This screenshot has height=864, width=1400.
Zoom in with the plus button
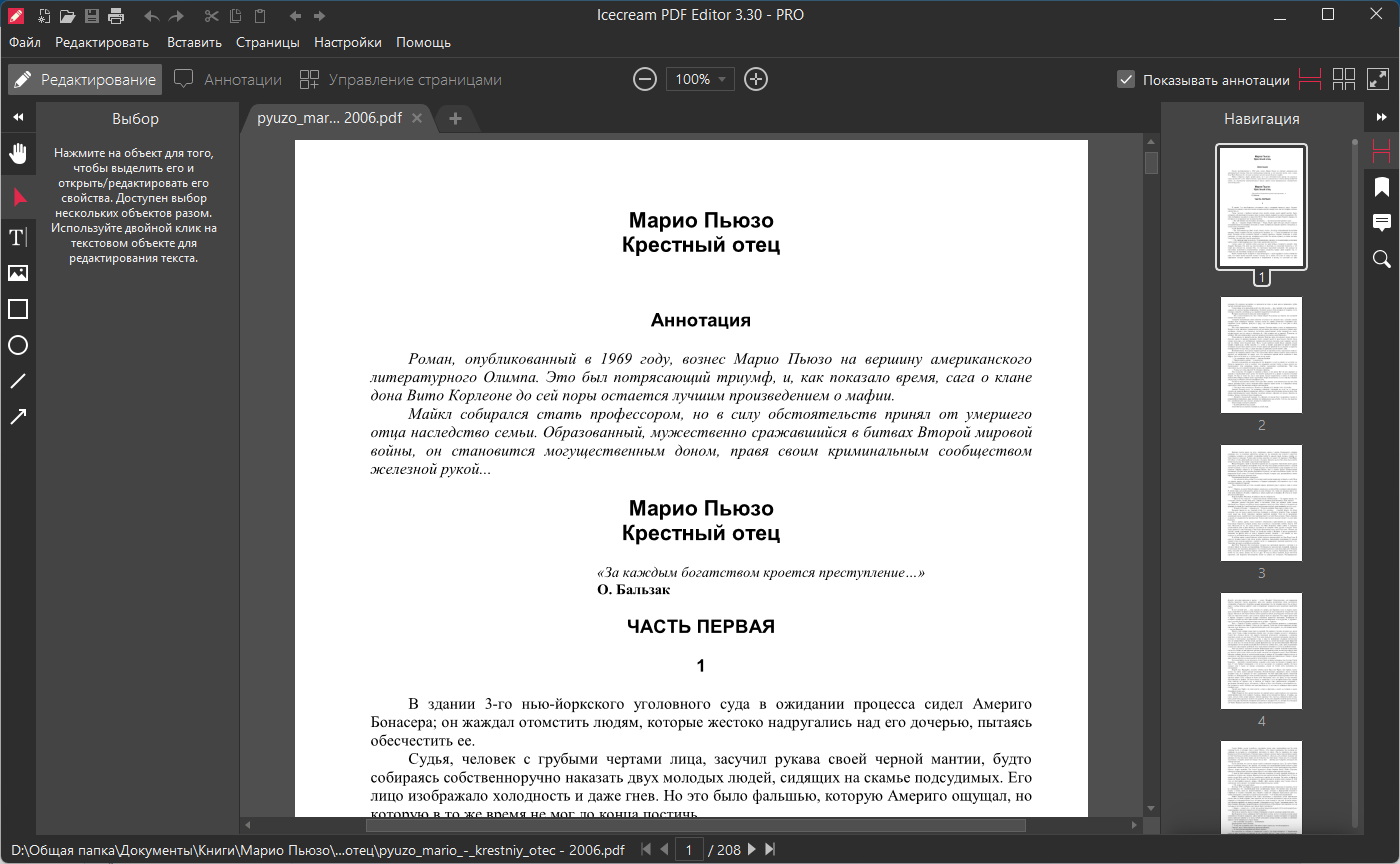pyautogui.click(x=756, y=79)
